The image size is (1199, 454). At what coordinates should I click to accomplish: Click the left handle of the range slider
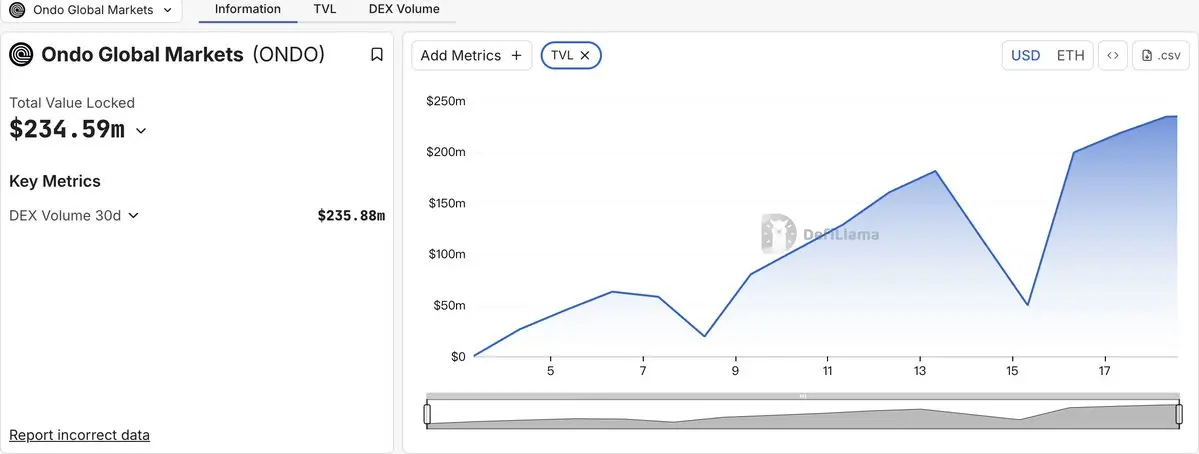pos(427,414)
